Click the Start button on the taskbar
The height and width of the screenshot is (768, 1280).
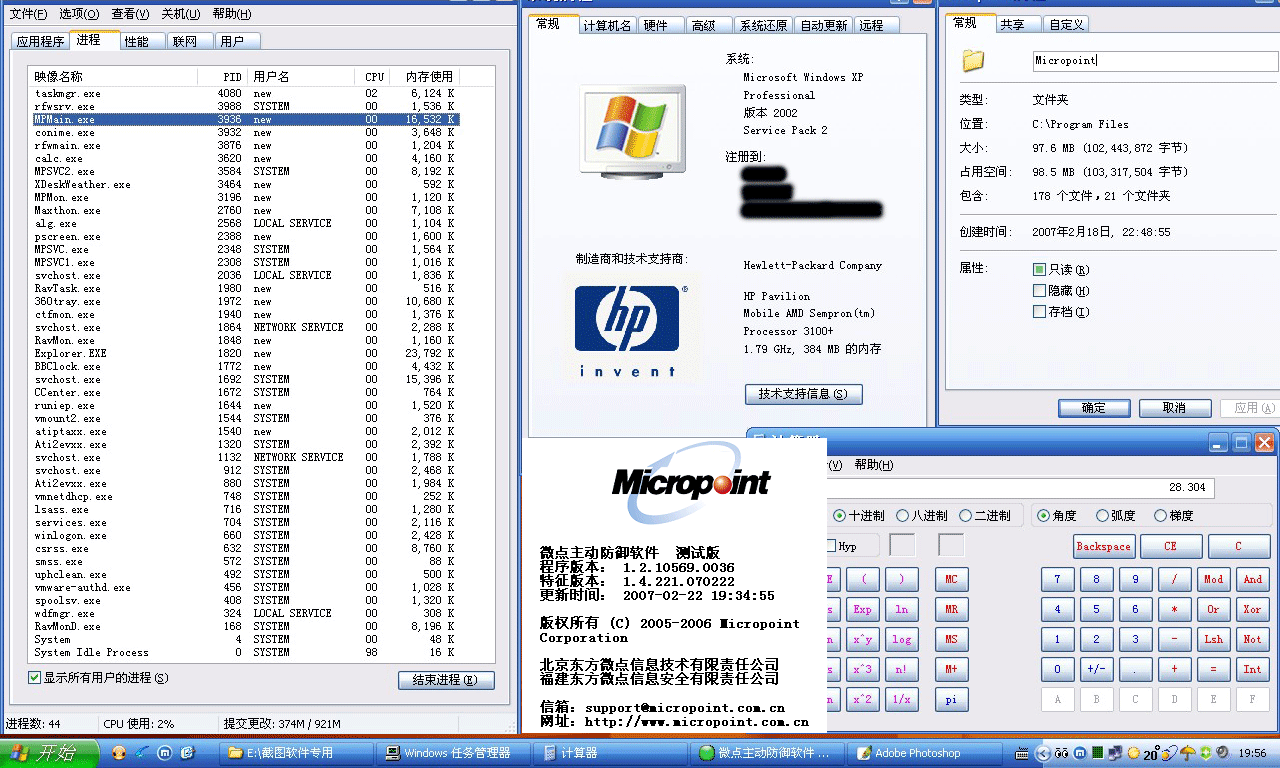point(49,753)
